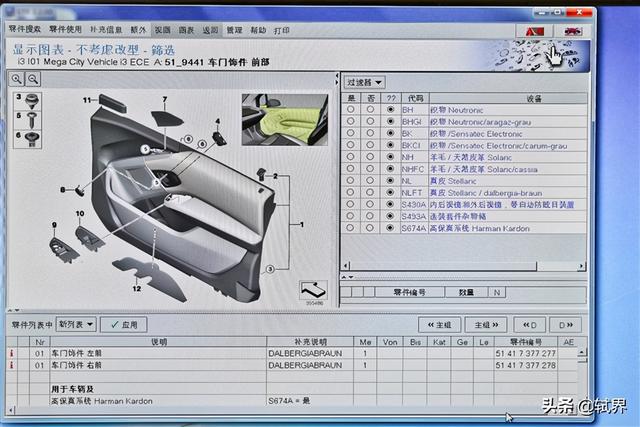Click callout number 12 insulation pad

point(136,289)
